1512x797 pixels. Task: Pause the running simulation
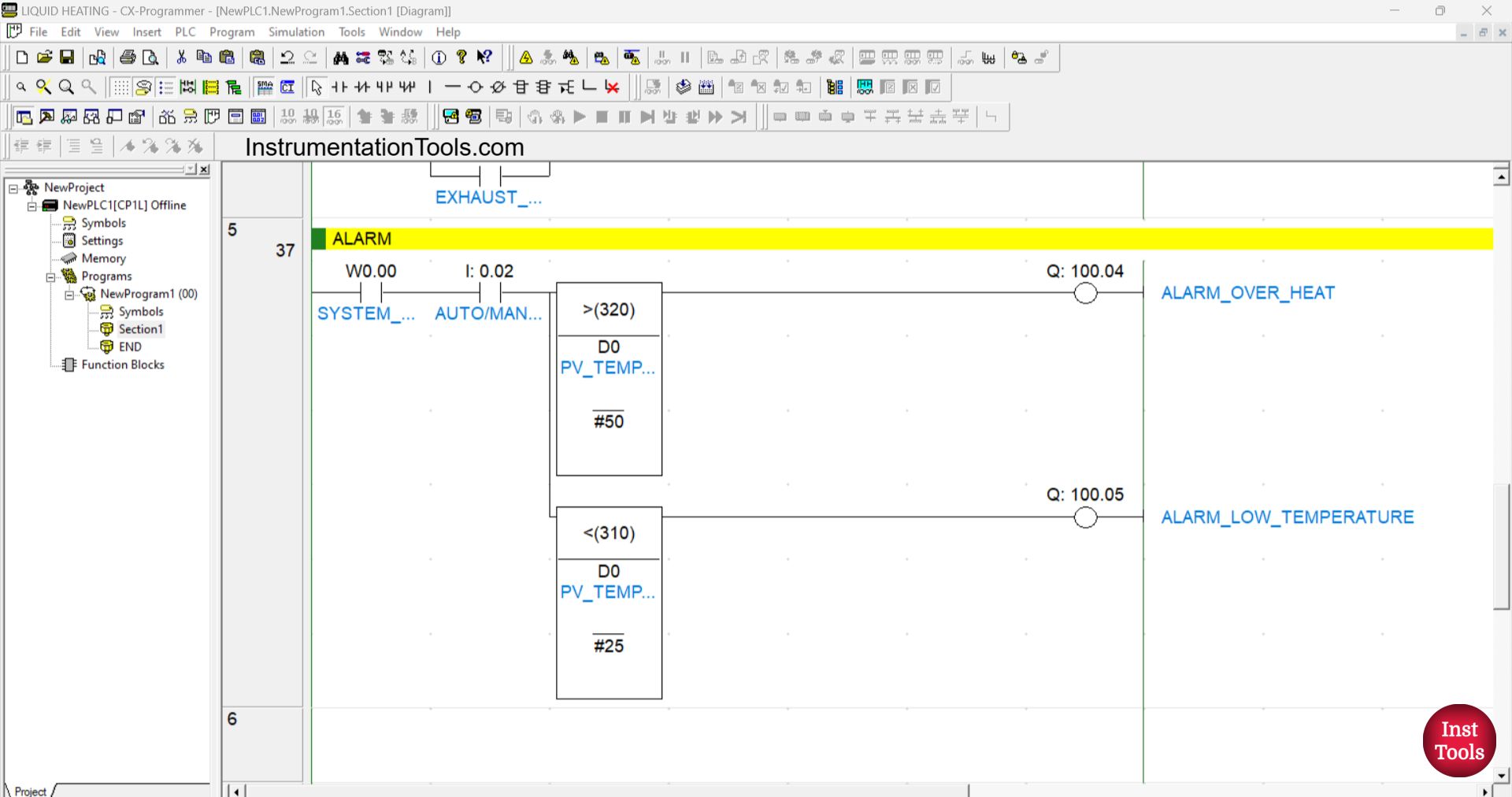(x=624, y=117)
